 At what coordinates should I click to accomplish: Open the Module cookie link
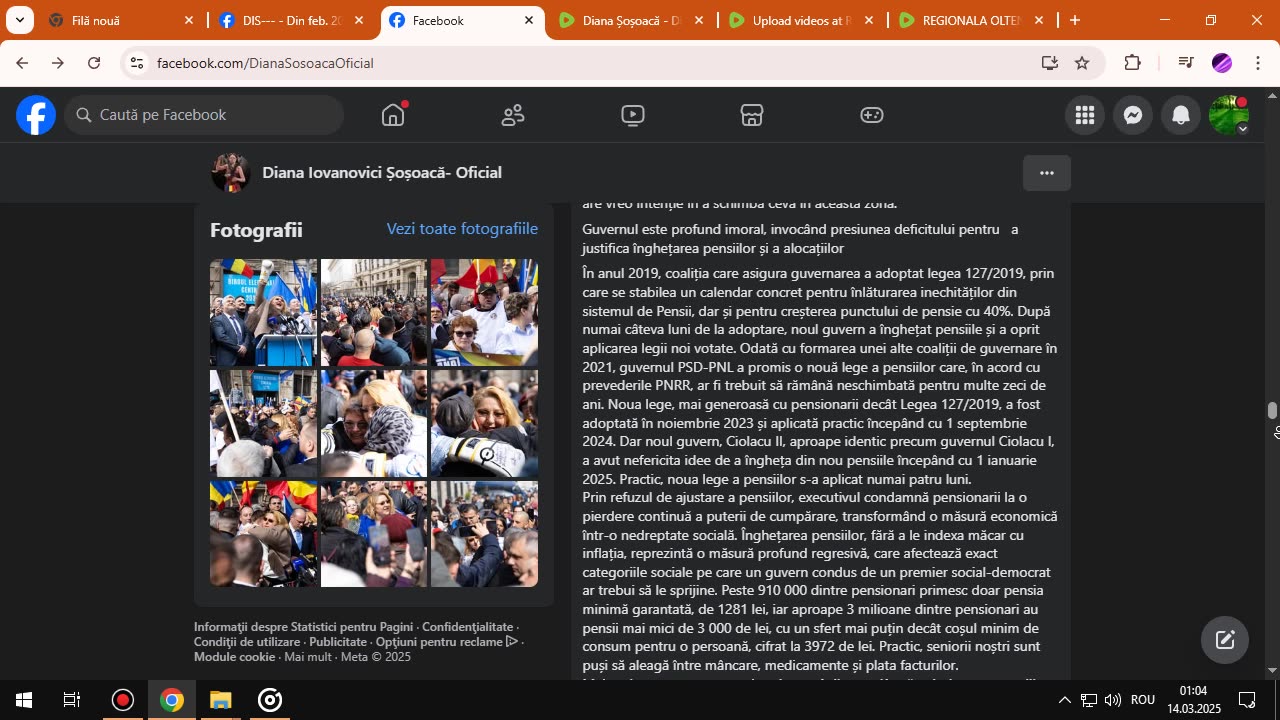click(234, 657)
